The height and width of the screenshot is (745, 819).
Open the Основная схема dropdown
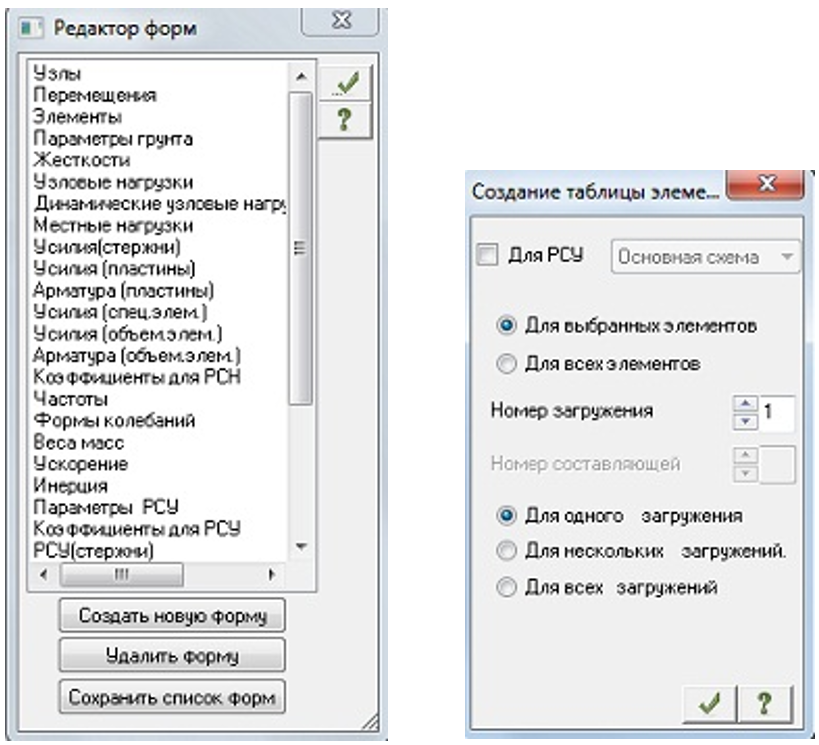705,257
